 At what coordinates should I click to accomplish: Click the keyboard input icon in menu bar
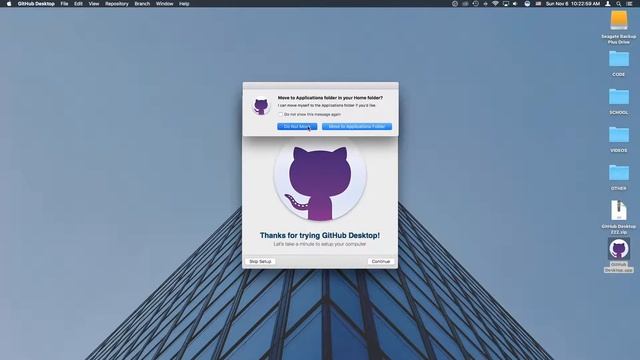pos(538,4)
